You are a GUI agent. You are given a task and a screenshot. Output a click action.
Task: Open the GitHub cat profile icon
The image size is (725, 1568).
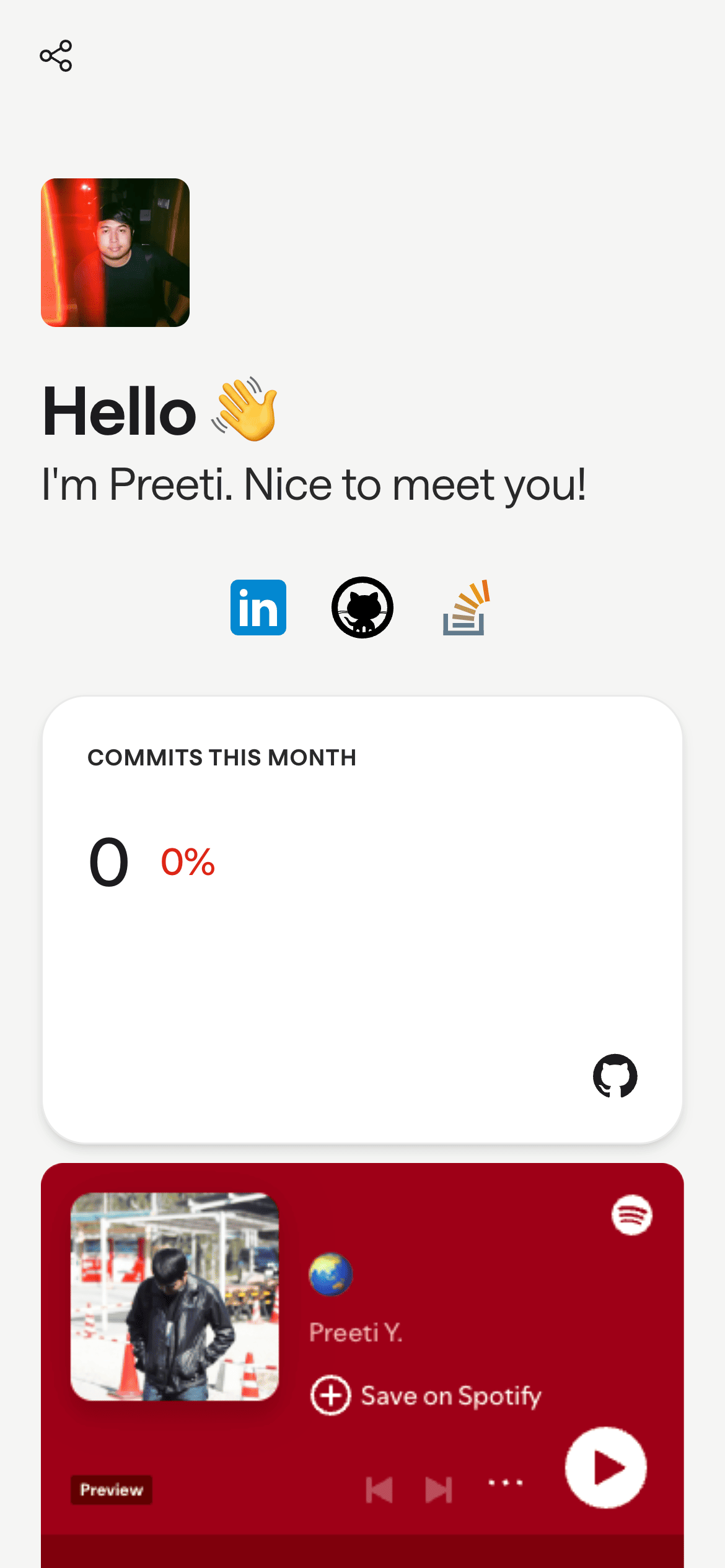[x=362, y=608]
